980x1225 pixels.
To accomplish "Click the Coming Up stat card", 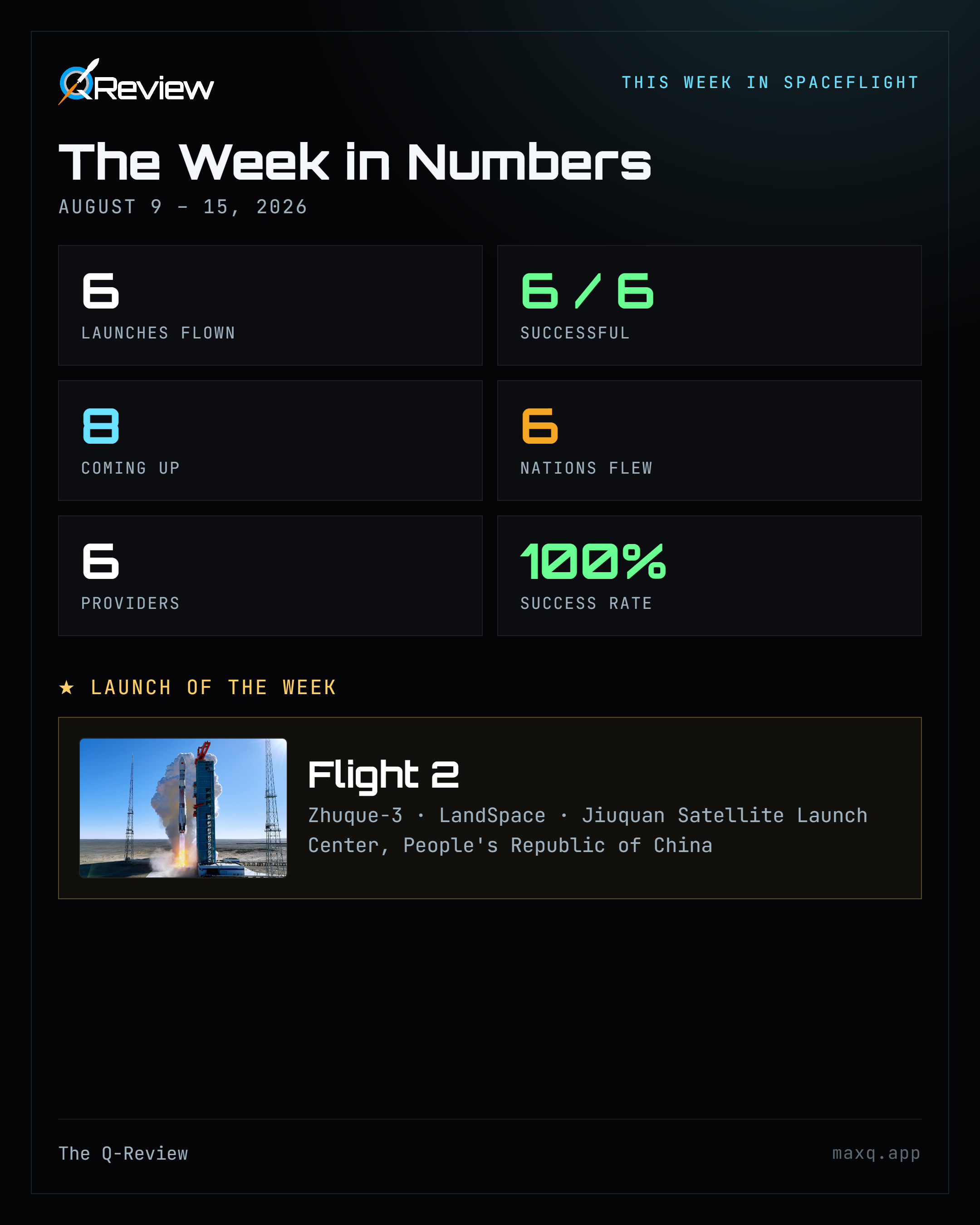I will click(x=270, y=441).
